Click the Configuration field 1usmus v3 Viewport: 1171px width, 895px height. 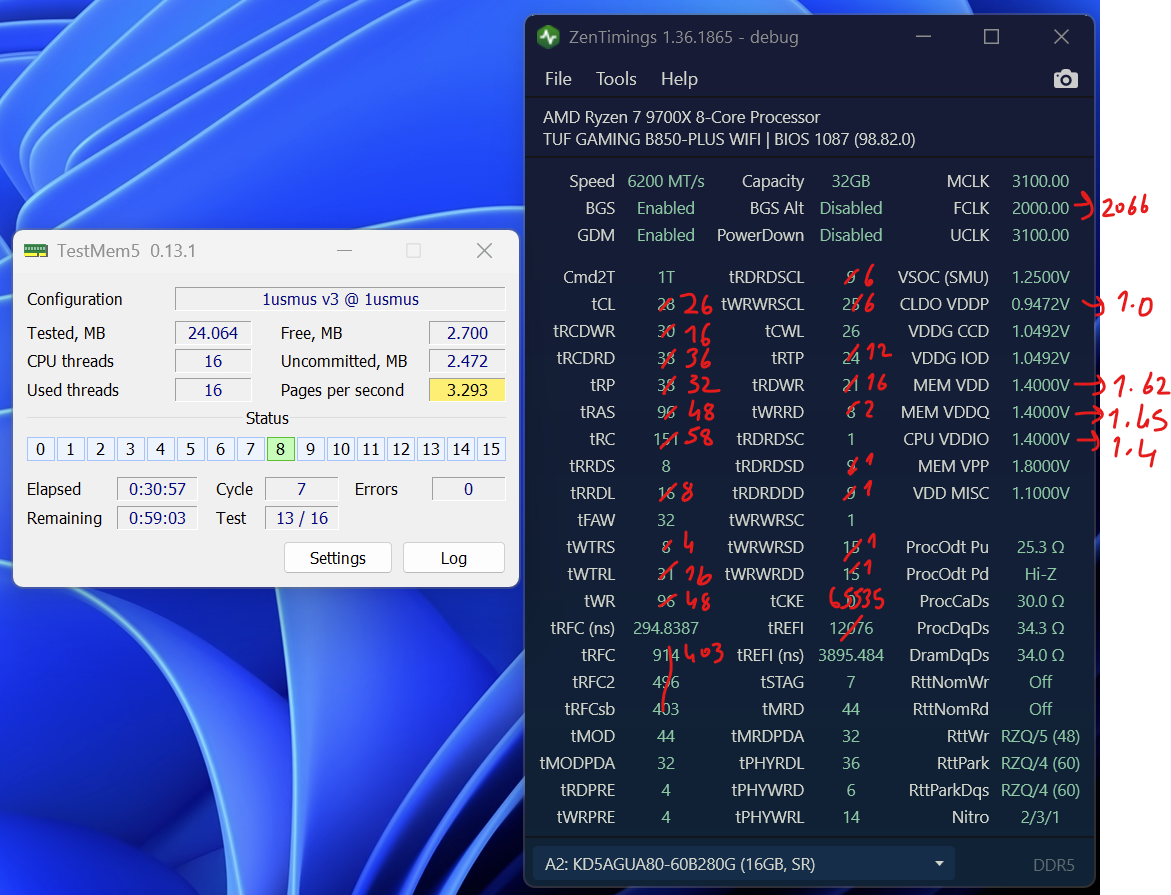point(340,300)
